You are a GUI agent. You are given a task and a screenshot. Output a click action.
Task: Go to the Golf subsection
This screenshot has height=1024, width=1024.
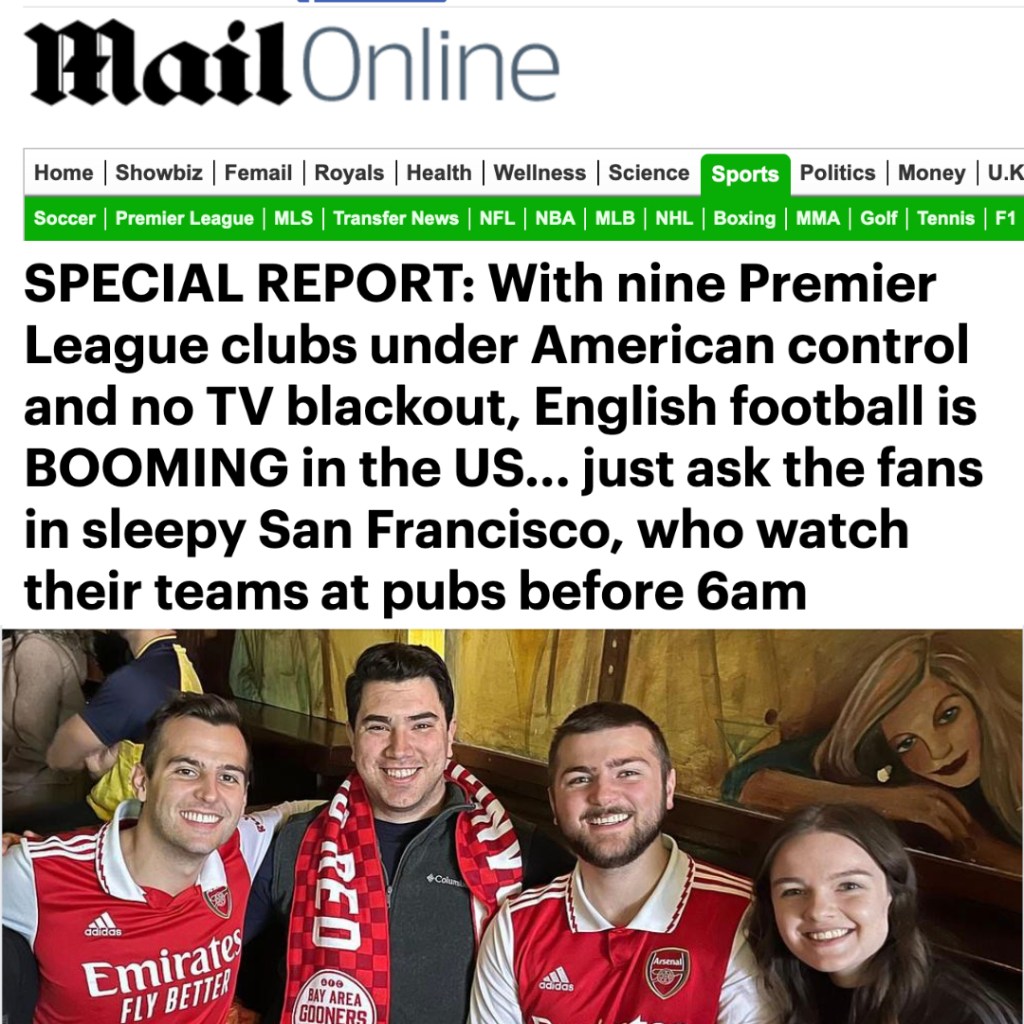point(878,218)
